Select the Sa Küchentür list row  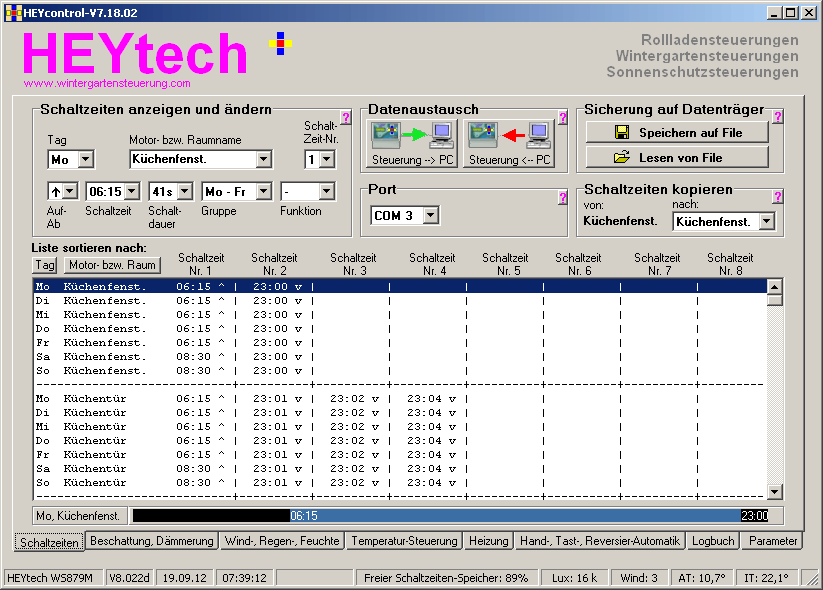coord(400,469)
